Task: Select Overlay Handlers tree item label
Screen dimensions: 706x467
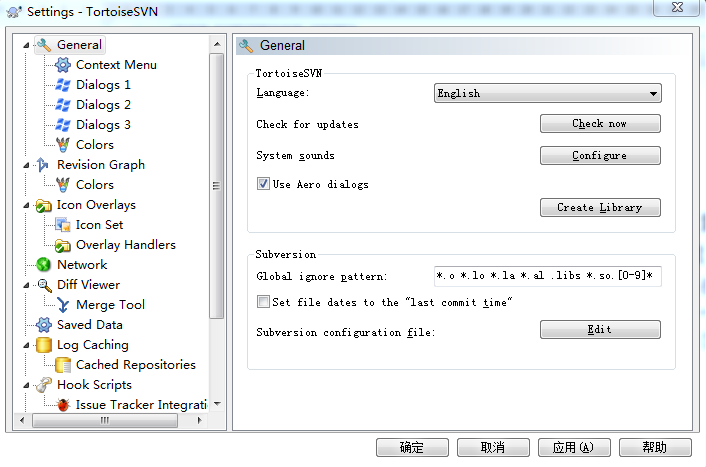Action: 126,245
